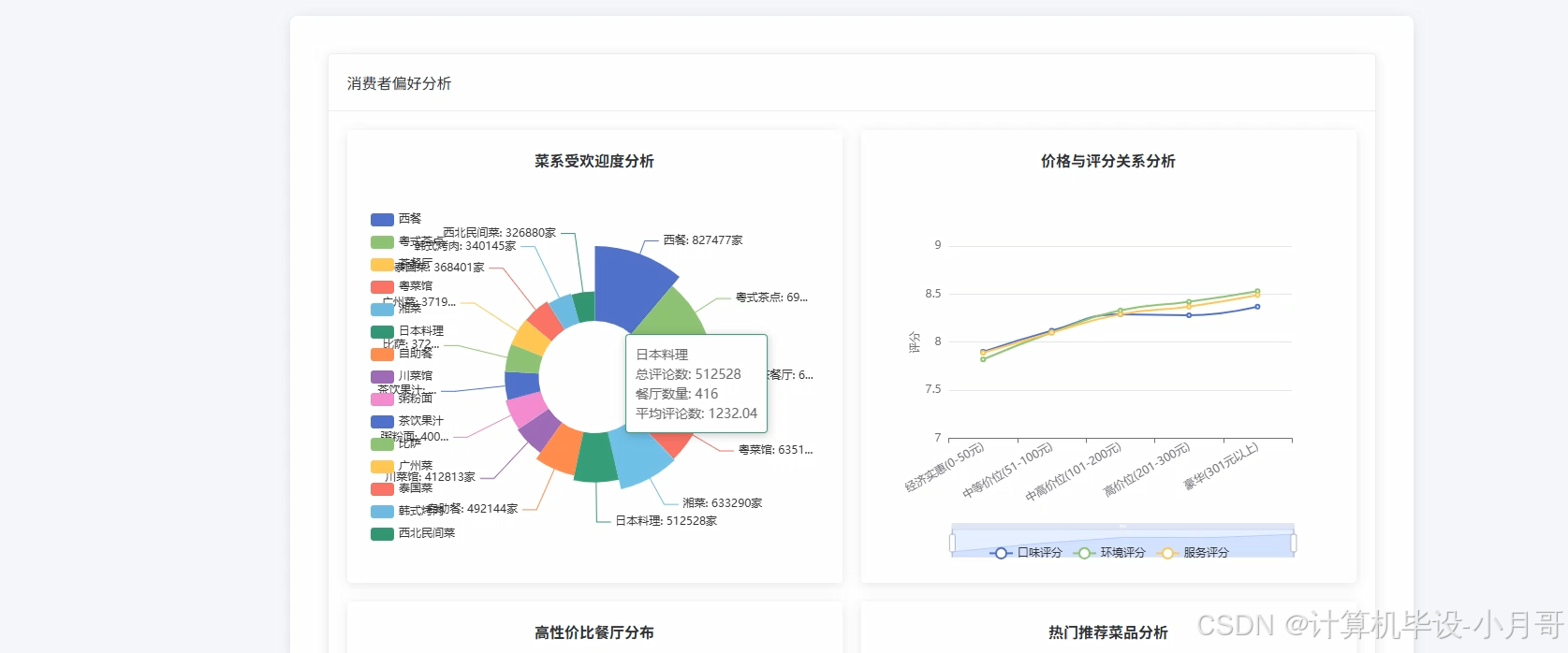Click the 平均评论数: 1232.04 tooltip line
Image resolution: width=1568 pixels, height=653 pixels.
coord(696,414)
